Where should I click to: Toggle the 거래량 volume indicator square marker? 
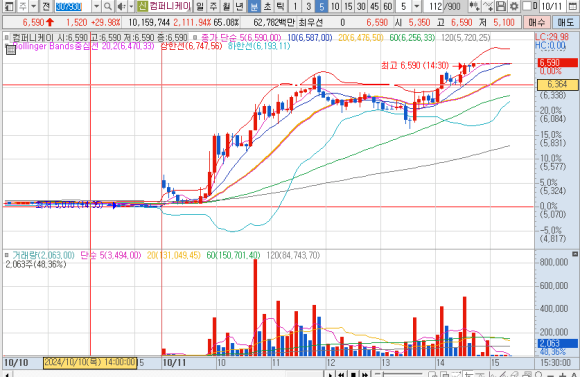(6, 255)
